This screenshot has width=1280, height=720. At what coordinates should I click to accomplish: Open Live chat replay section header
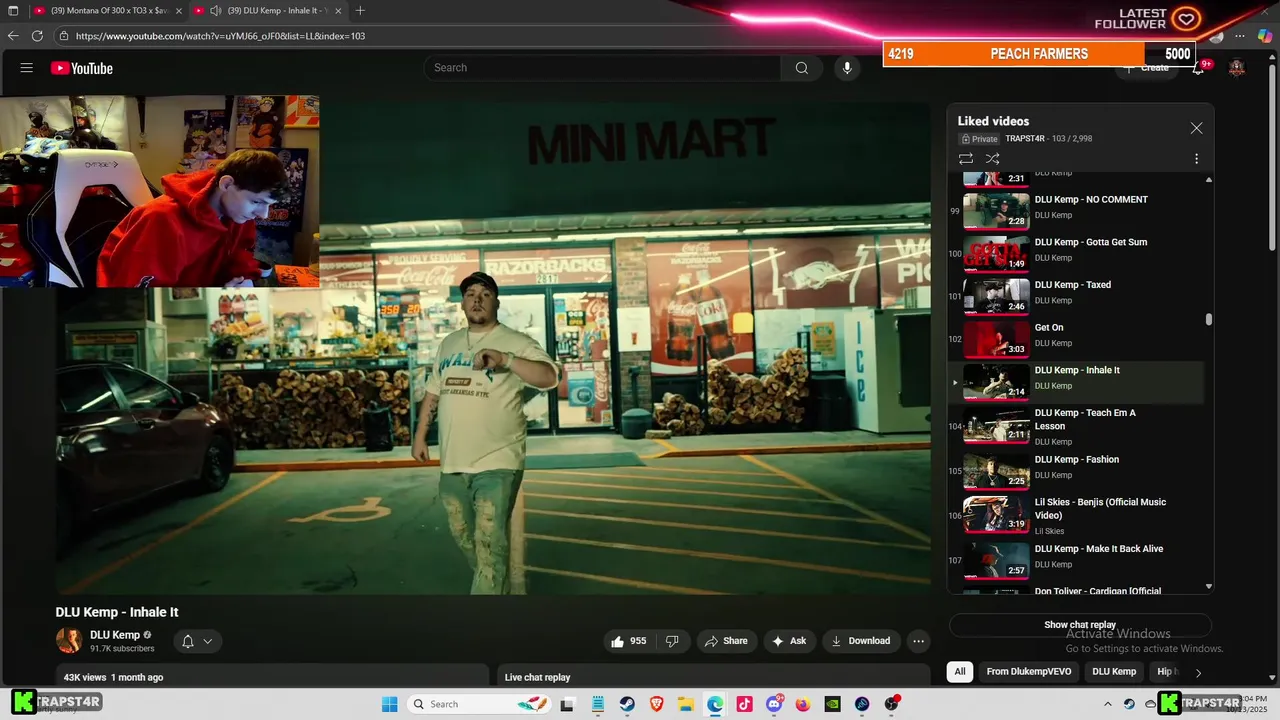click(x=714, y=677)
